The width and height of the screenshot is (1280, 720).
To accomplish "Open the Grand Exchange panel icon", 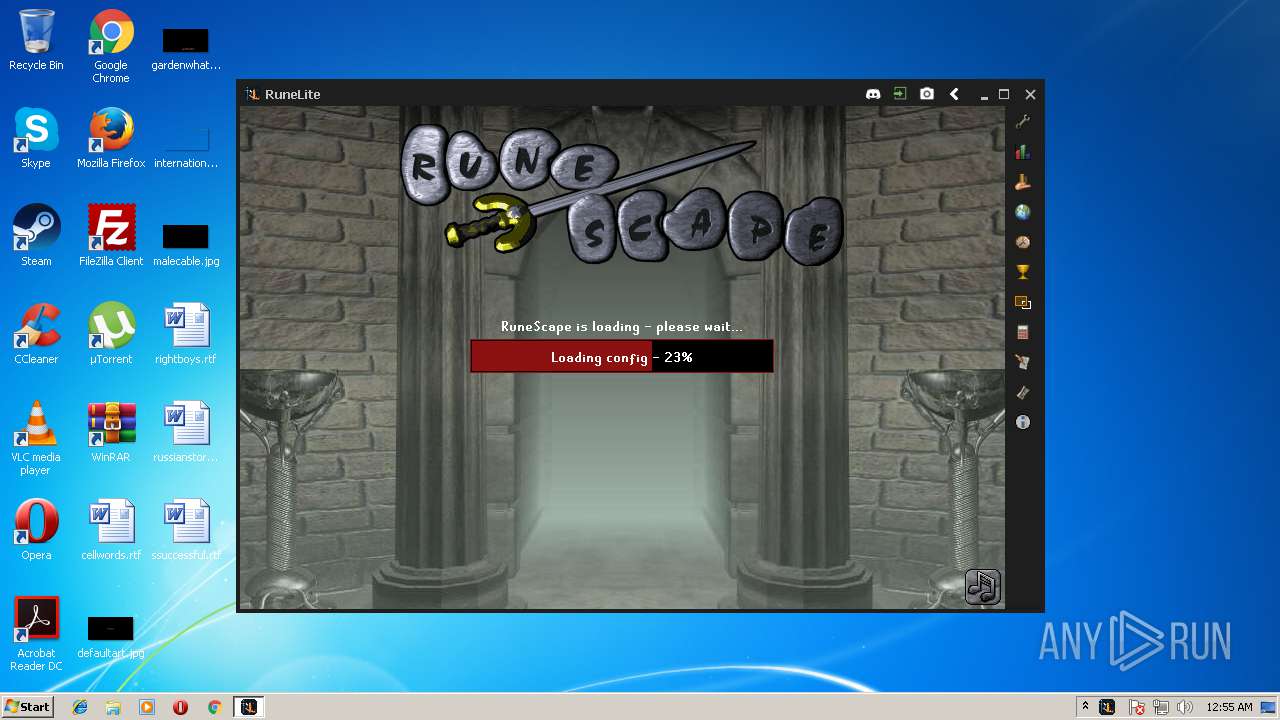I will coord(1023,182).
